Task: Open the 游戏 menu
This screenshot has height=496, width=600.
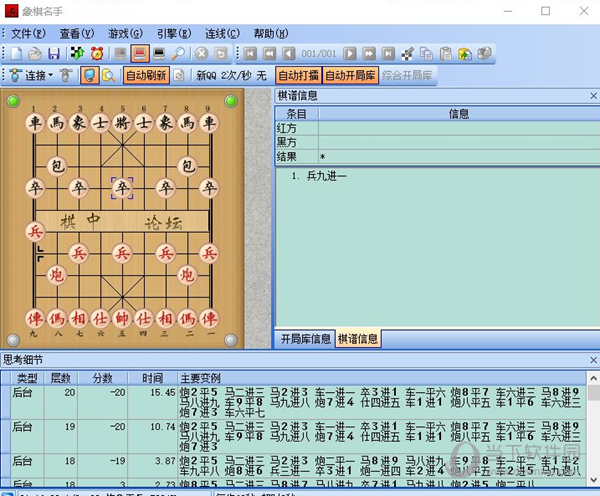Action: 126,33
